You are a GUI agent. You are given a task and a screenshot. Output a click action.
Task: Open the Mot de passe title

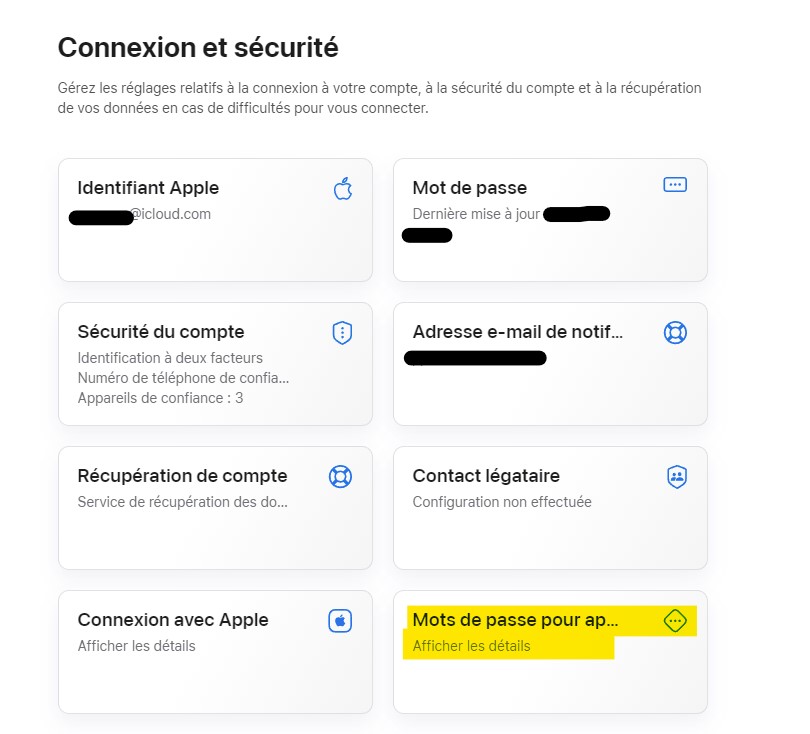[x=469, y=188]
